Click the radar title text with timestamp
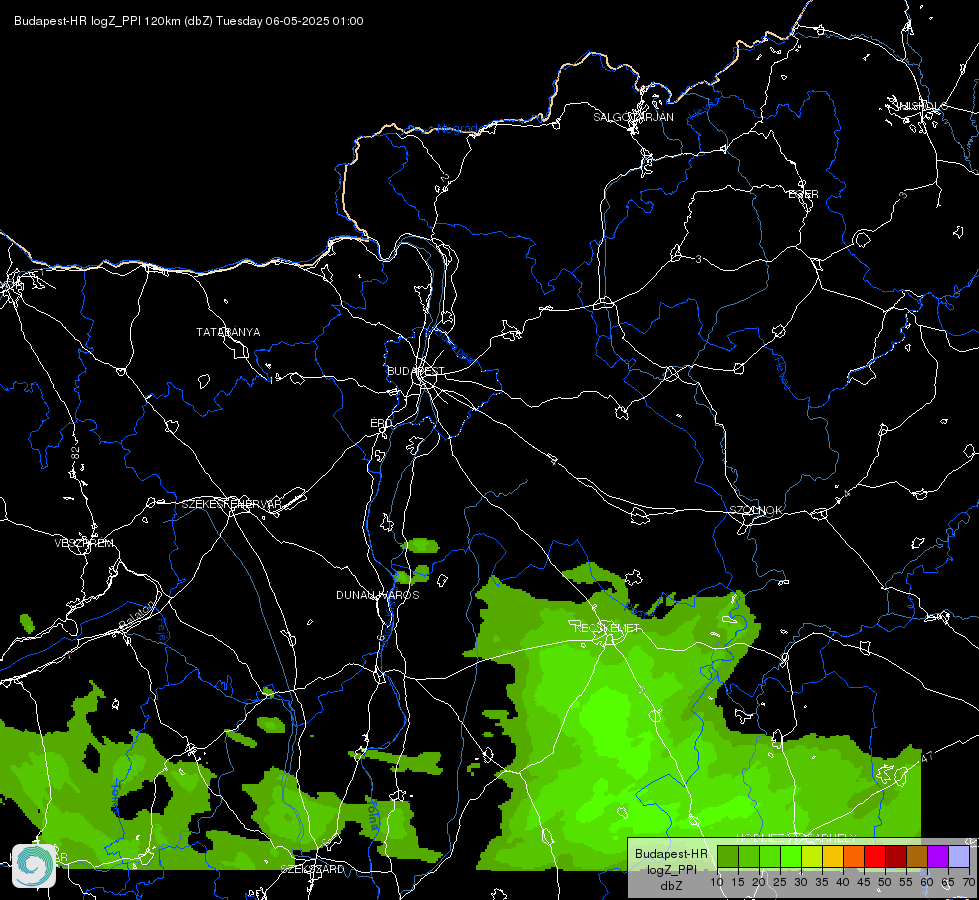This screenshot has height=900, width=979. tap(189, 21)
